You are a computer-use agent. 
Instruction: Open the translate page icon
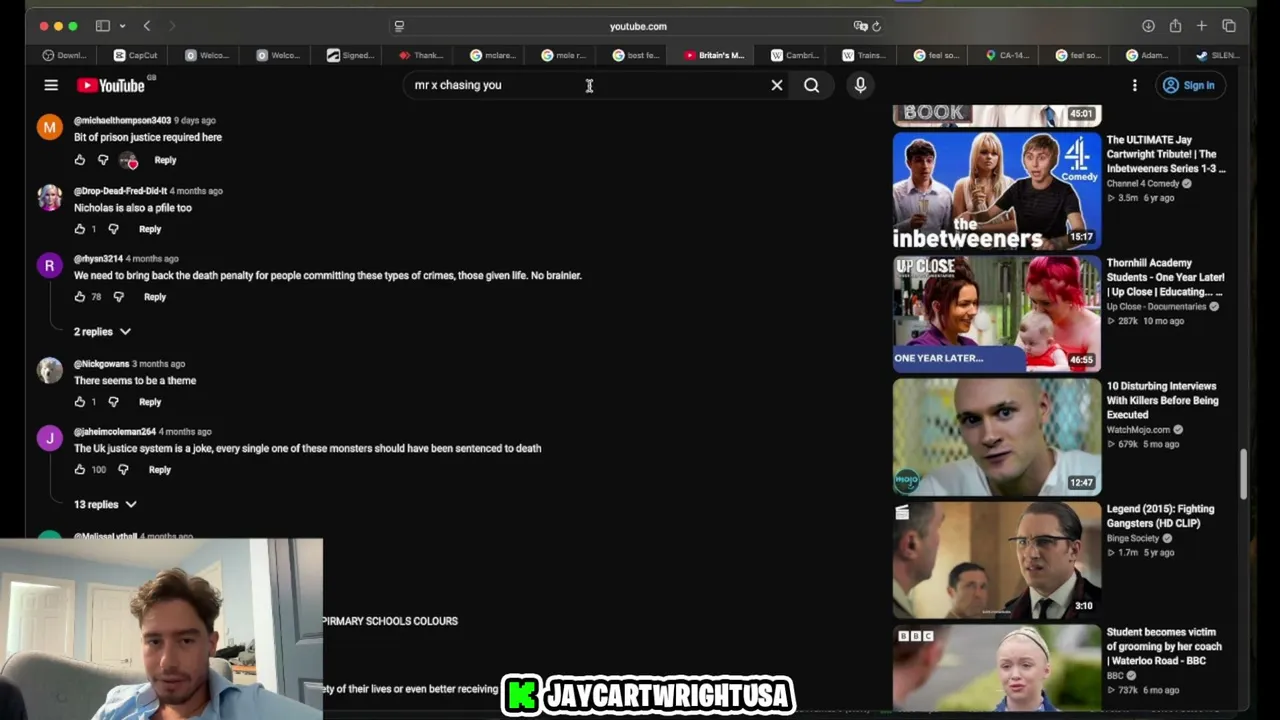pyautogui.click(x=860, y=26)
